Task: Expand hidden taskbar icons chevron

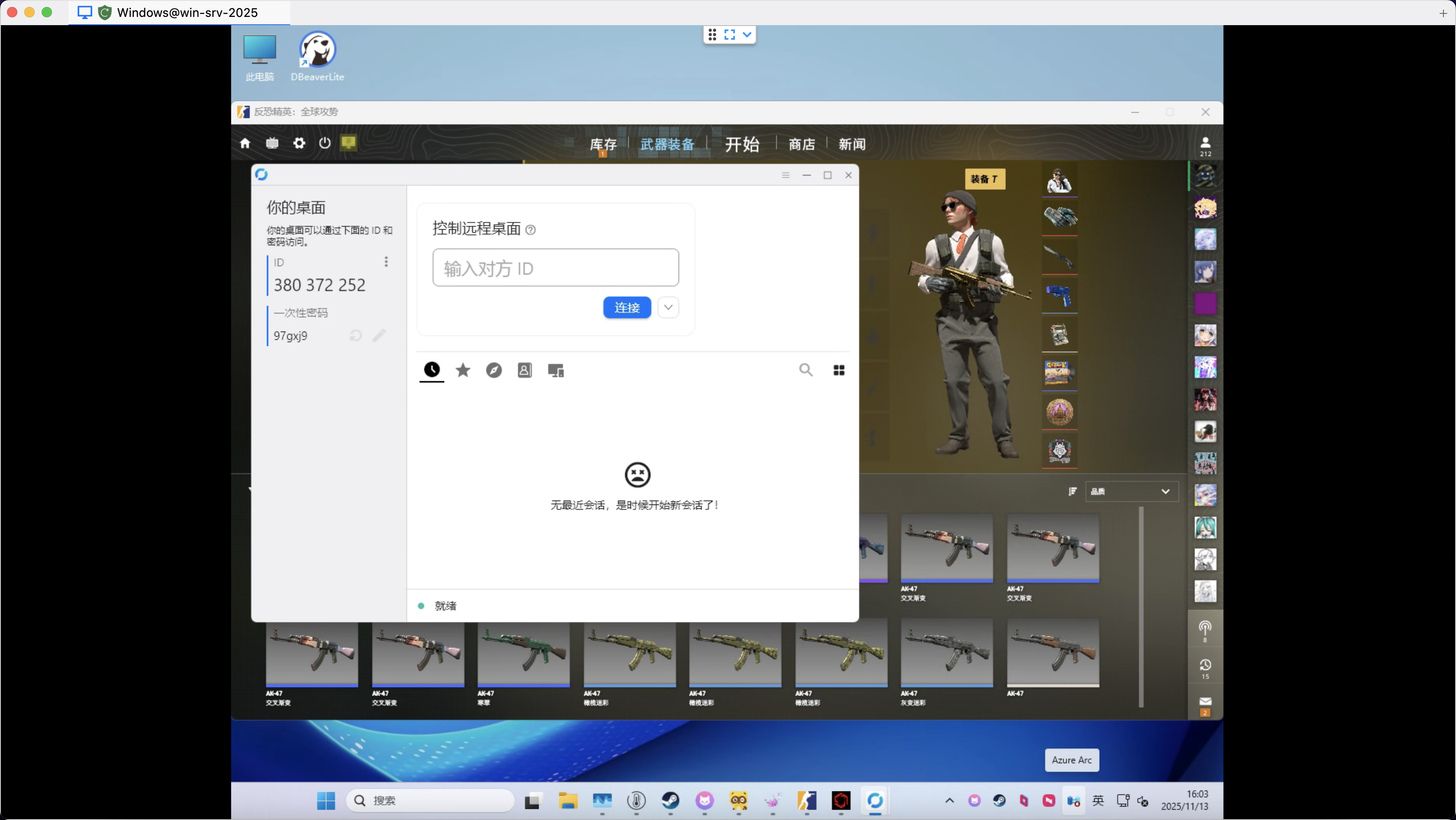Action: pyautogui.click(x=949, y=801)
